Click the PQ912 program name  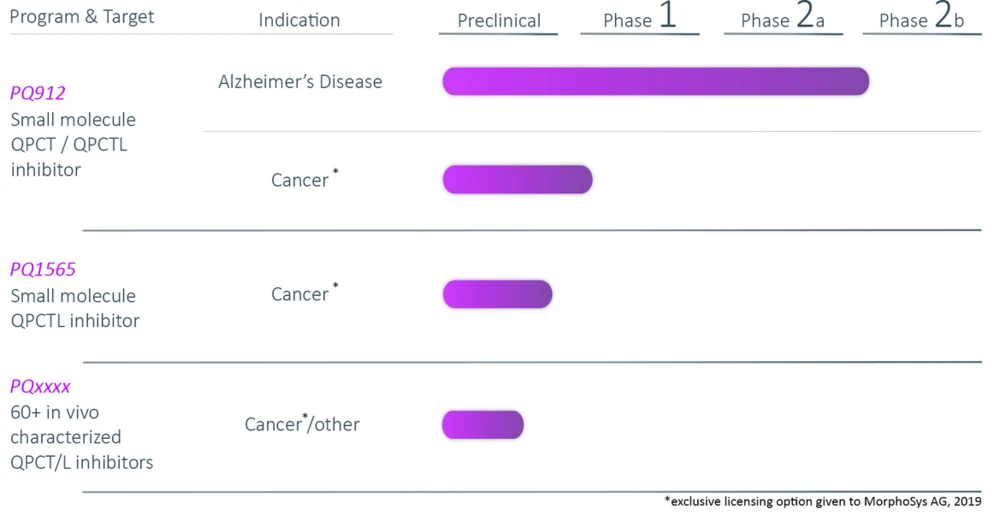point(38,93)
